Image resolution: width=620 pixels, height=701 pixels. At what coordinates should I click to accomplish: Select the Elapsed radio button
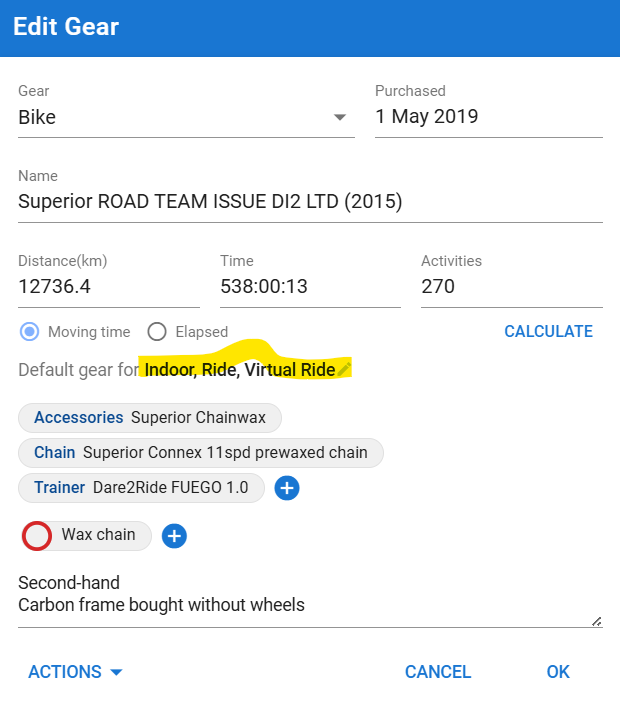(157, 332)
